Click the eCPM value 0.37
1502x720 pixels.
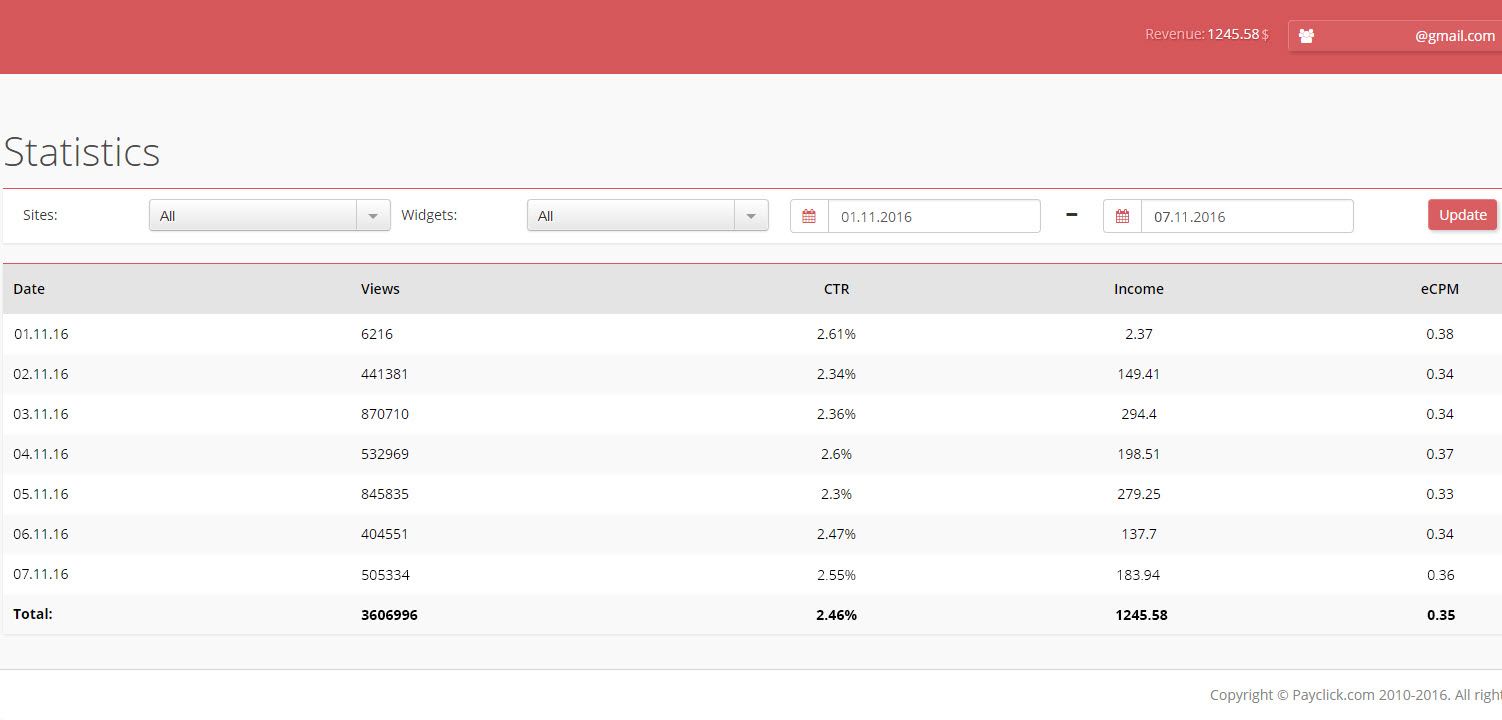(x=1440, y=454)
